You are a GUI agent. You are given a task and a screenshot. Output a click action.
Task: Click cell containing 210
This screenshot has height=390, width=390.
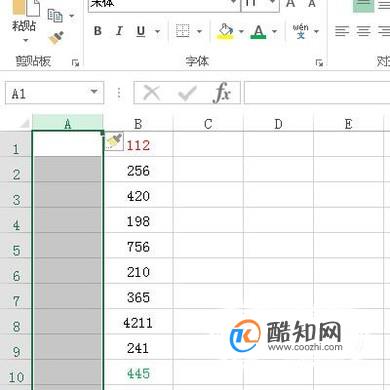pyautogui.click(x=138, y=271)
